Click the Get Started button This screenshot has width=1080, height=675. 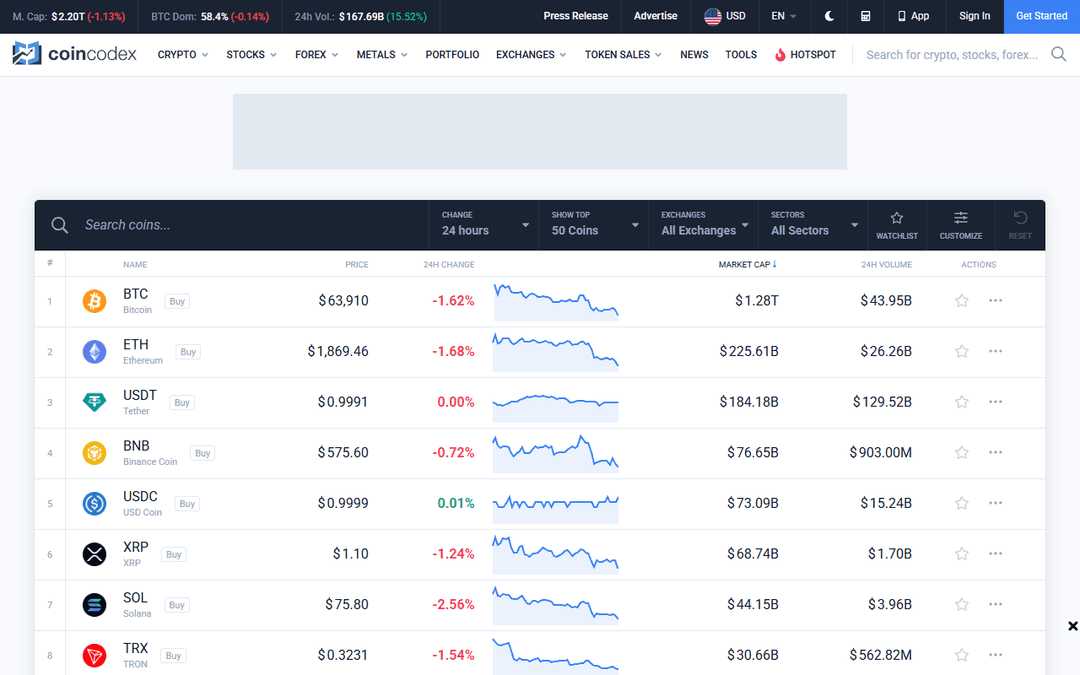(x=1041, y=17)
